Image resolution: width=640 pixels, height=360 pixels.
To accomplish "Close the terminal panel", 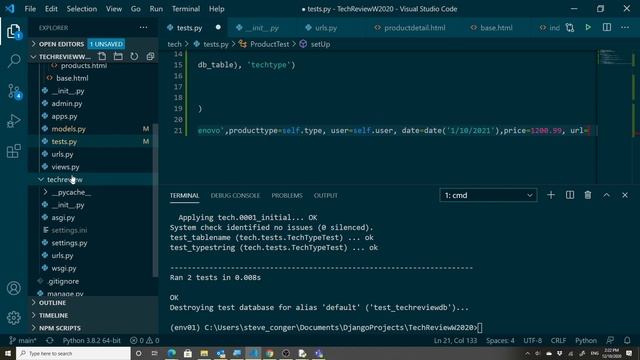I will click(625, 195).
